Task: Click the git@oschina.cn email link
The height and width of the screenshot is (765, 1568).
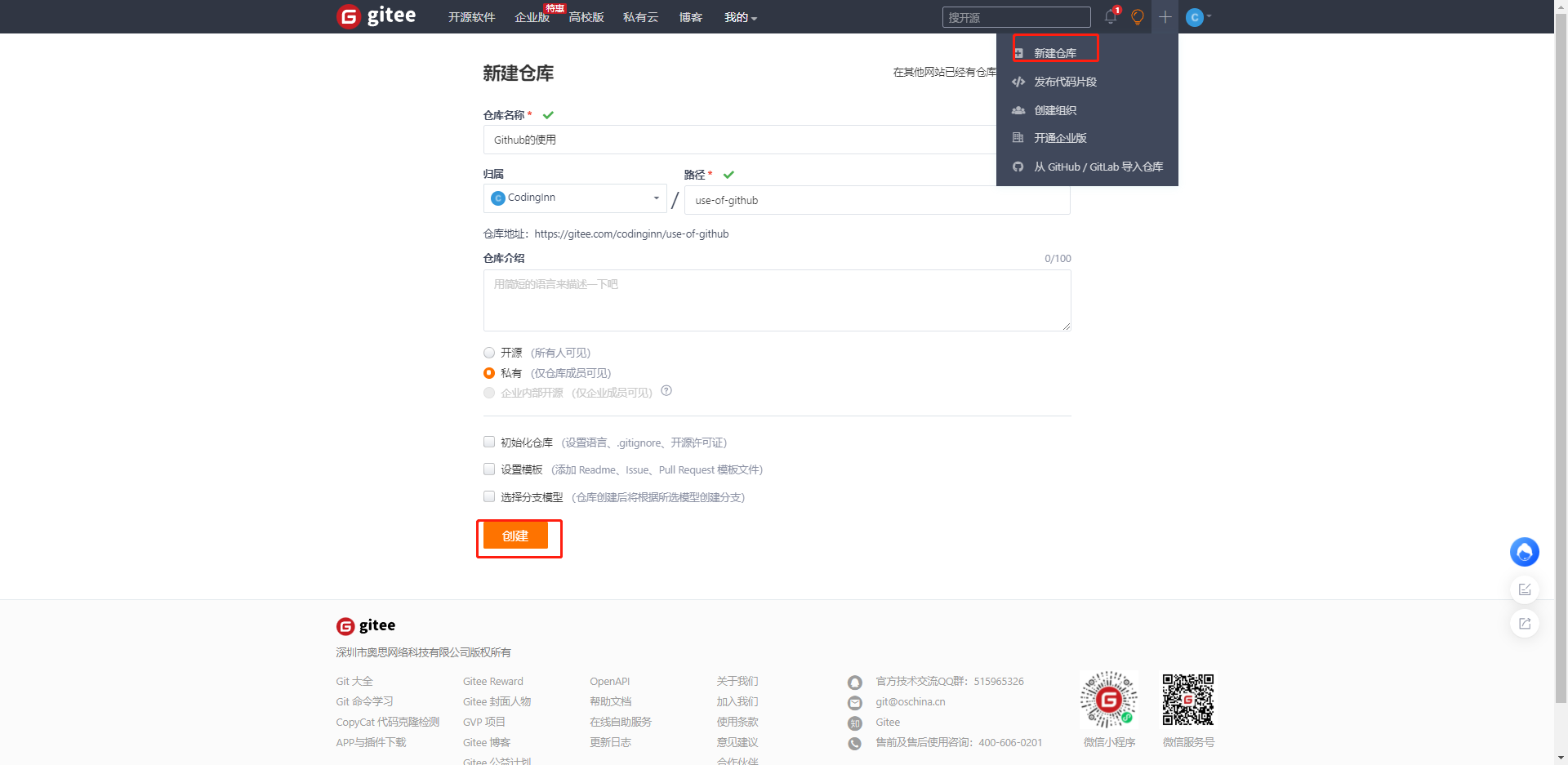Action: tap(911, 701)
